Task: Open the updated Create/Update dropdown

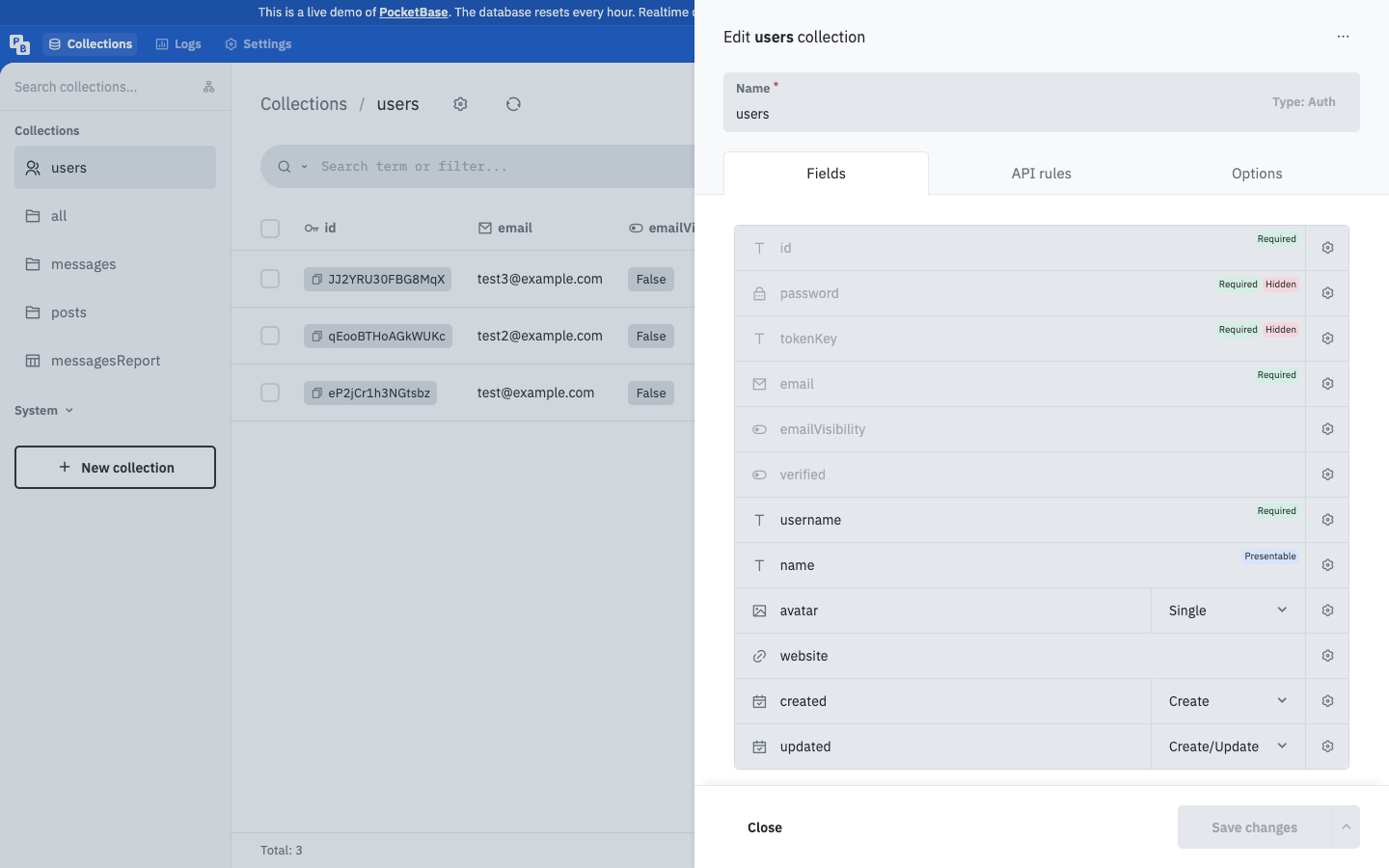Action: tap(1228, 746)
